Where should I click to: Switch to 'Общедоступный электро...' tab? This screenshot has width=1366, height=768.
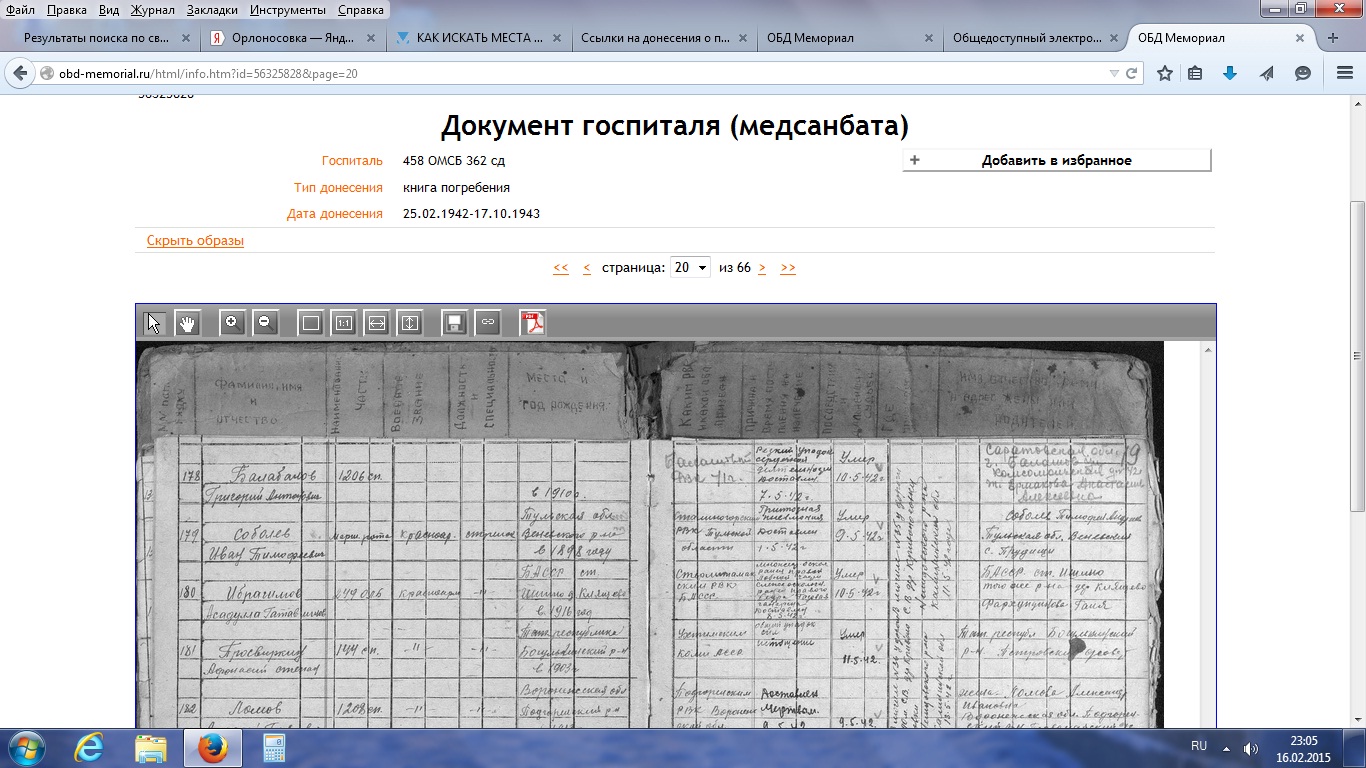coord(1034,38)
